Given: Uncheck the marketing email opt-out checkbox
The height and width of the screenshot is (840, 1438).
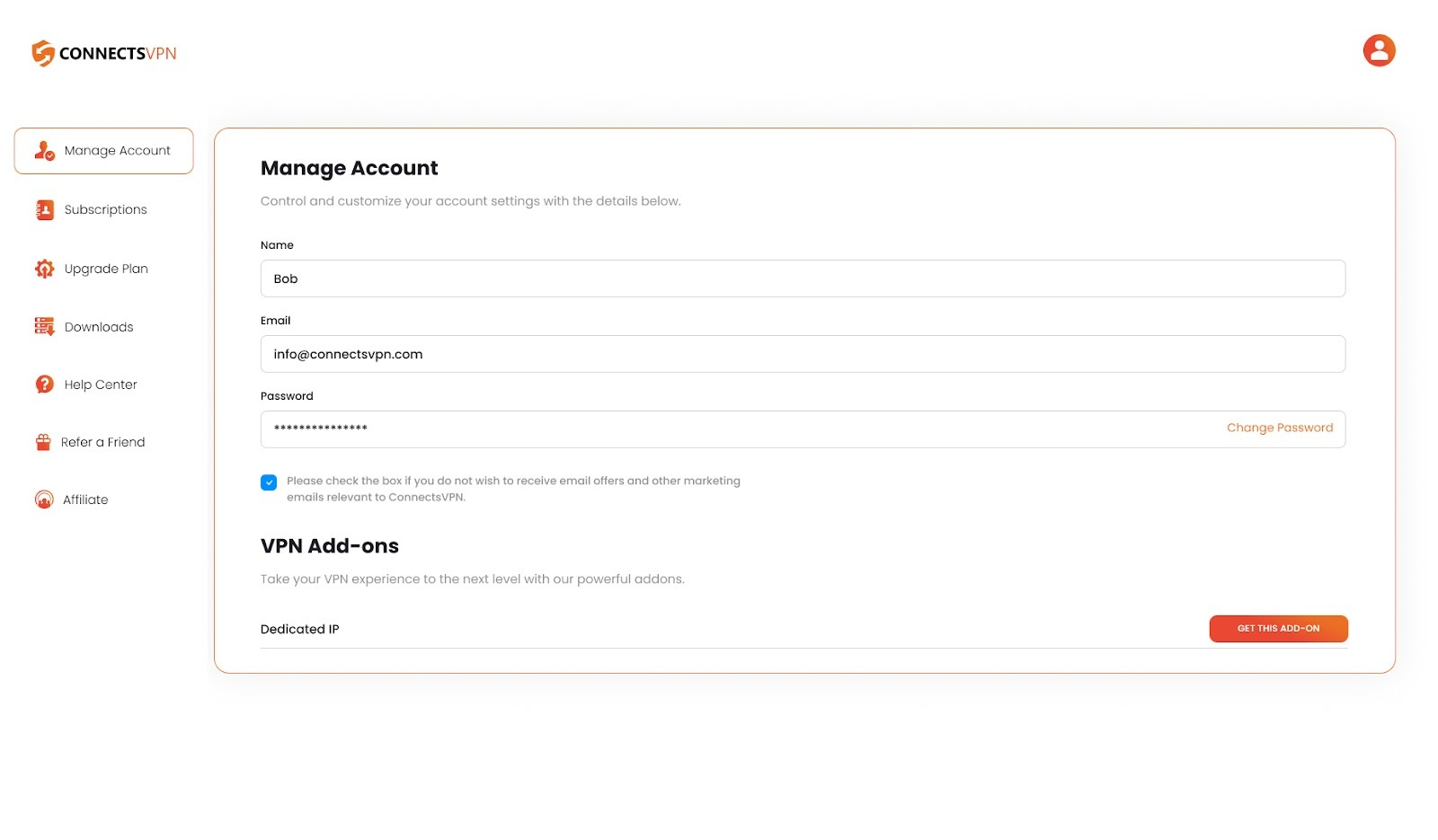Looking at the screenshot, I should coord(268,482).
